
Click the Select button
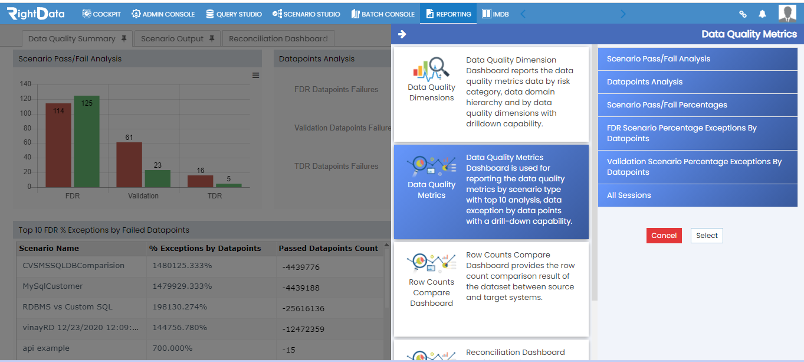pyautogui.click(x=707, y=235)
